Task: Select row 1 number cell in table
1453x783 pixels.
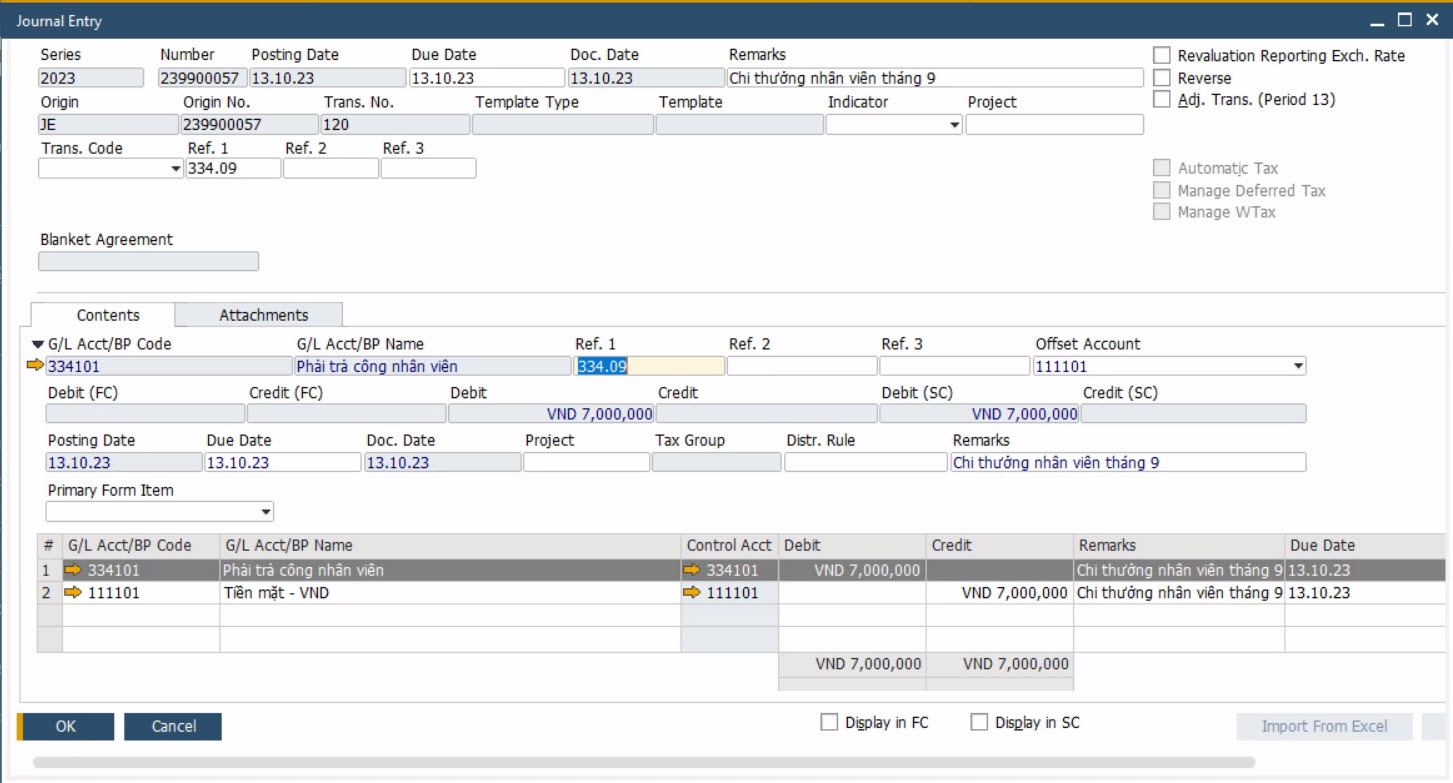Action: (49, 570)
